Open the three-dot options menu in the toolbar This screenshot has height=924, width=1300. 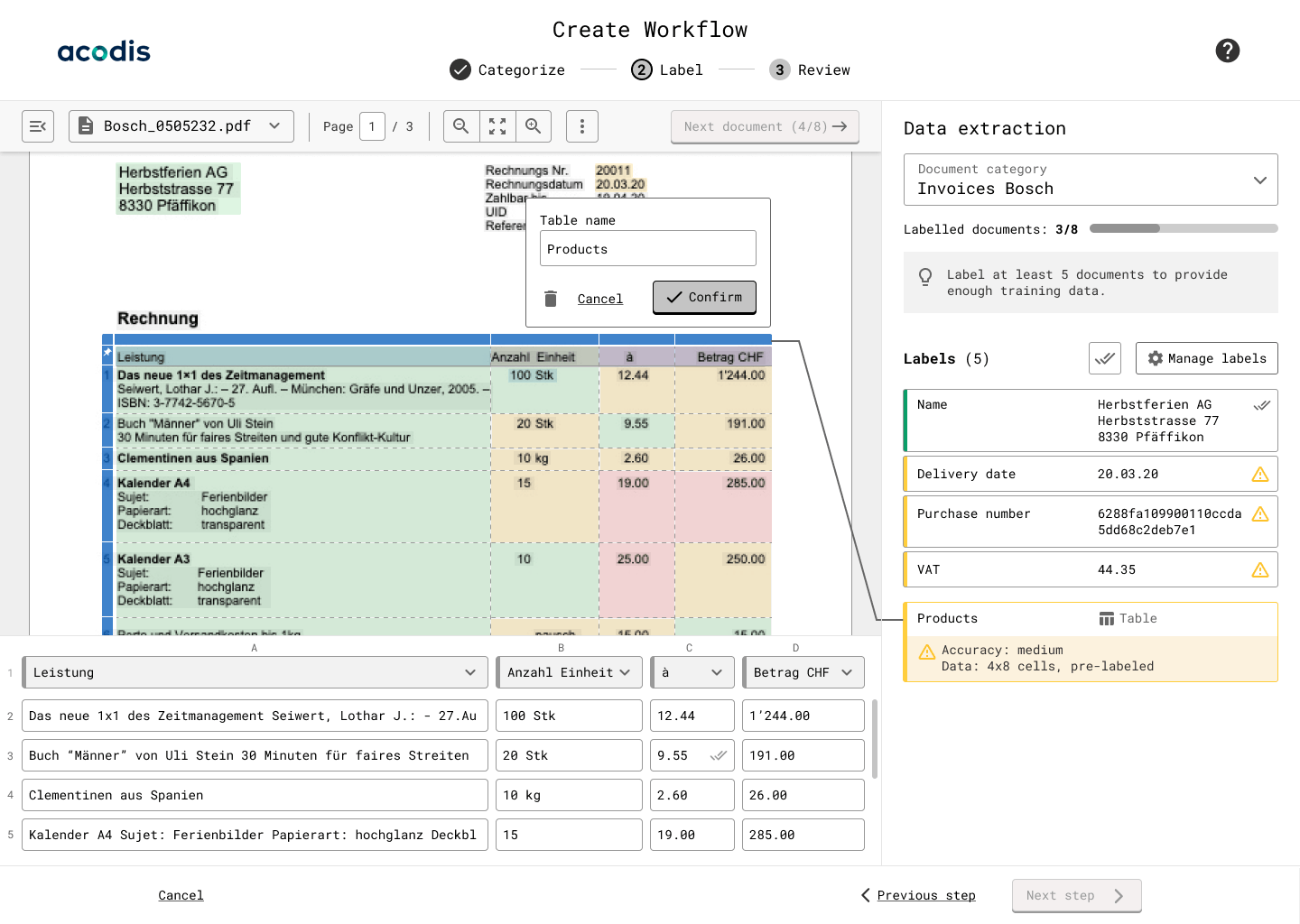pos(582,126)
